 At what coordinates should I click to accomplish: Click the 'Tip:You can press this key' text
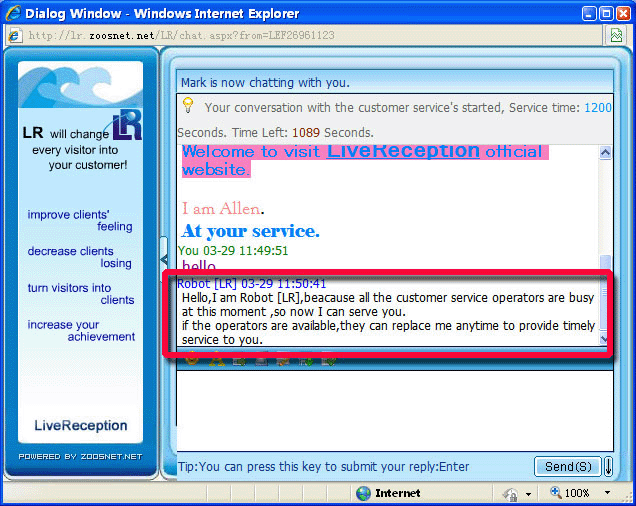323,467
